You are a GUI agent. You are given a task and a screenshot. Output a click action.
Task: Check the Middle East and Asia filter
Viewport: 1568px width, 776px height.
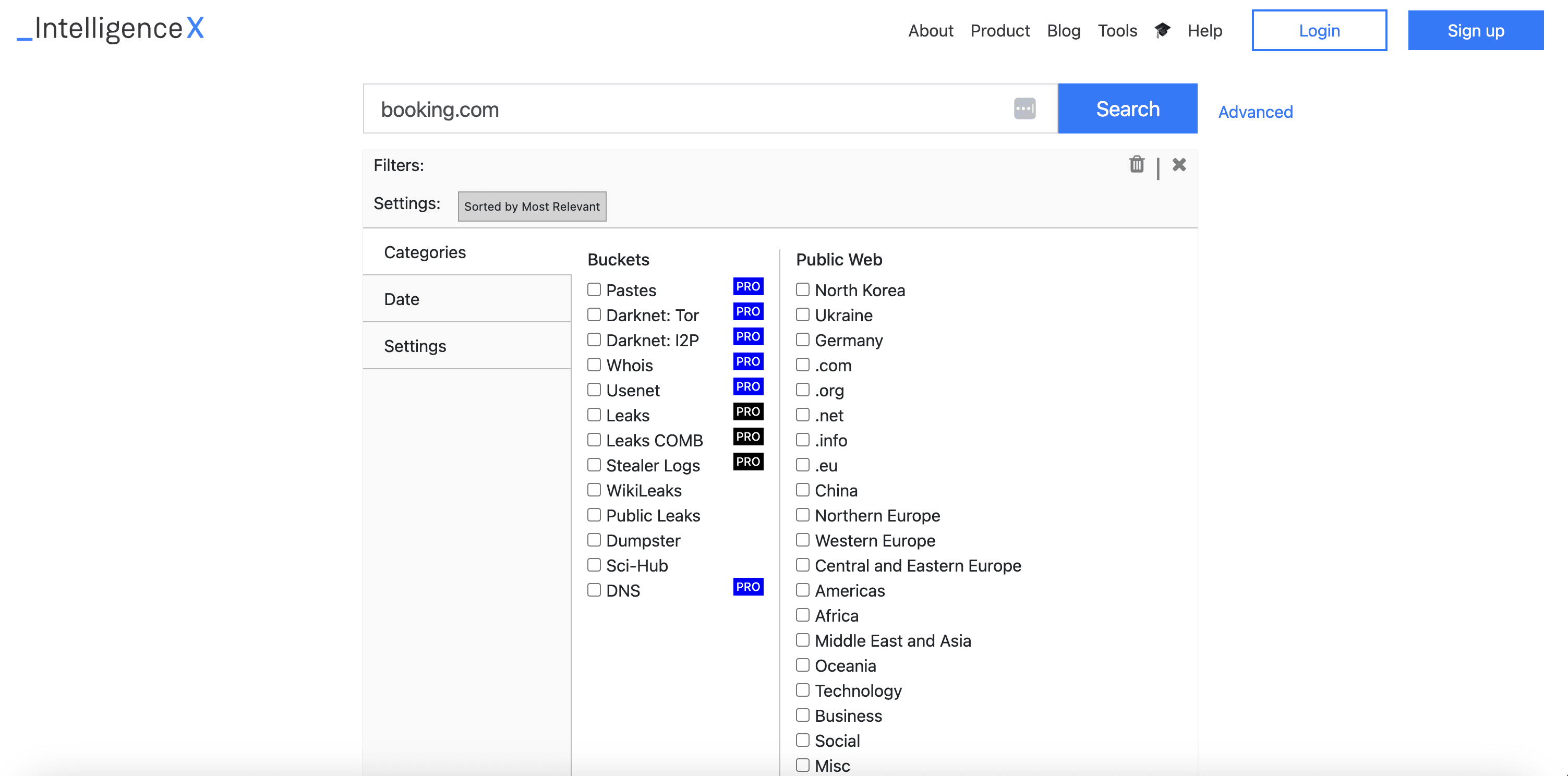click(802, 640)
